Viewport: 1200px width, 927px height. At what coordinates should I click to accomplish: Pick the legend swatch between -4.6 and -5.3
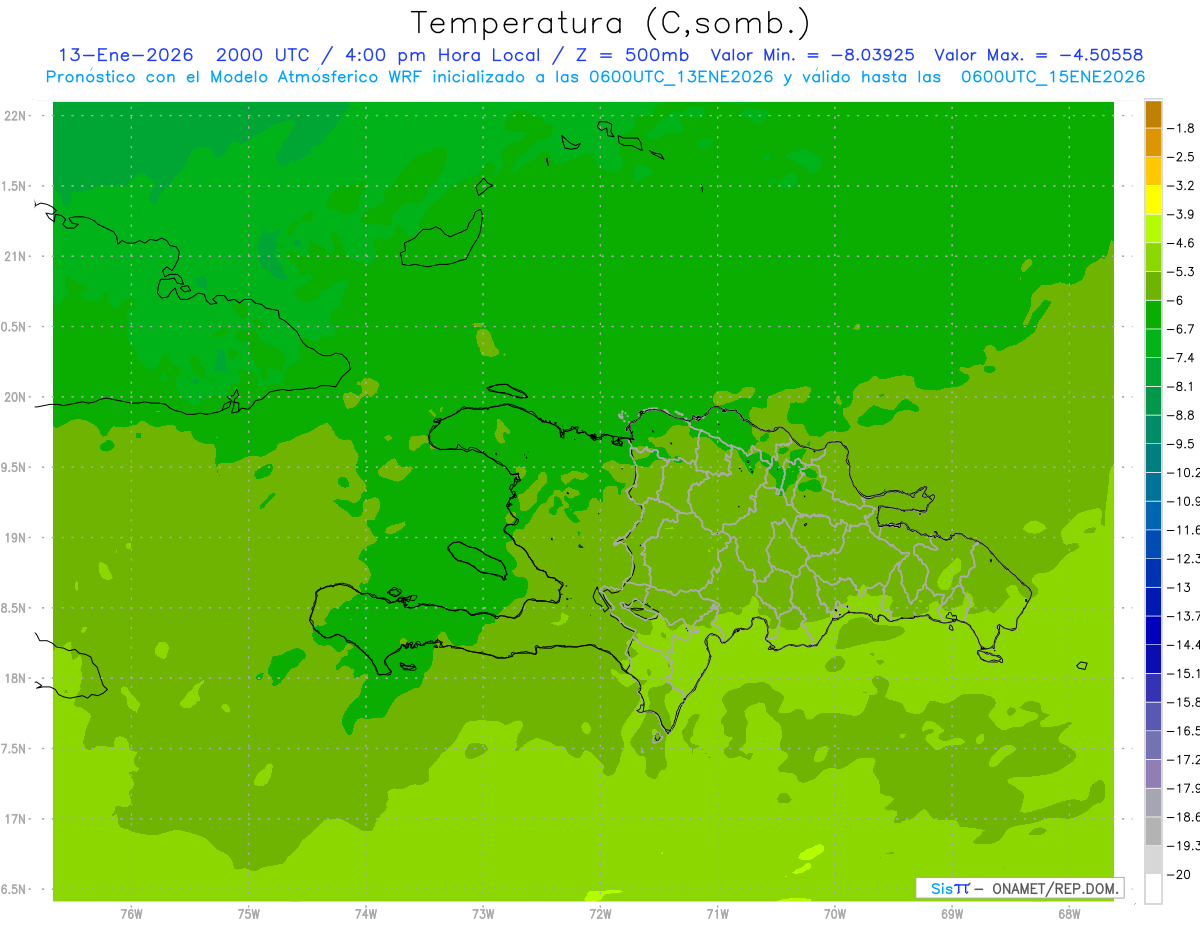[1153, 257]
